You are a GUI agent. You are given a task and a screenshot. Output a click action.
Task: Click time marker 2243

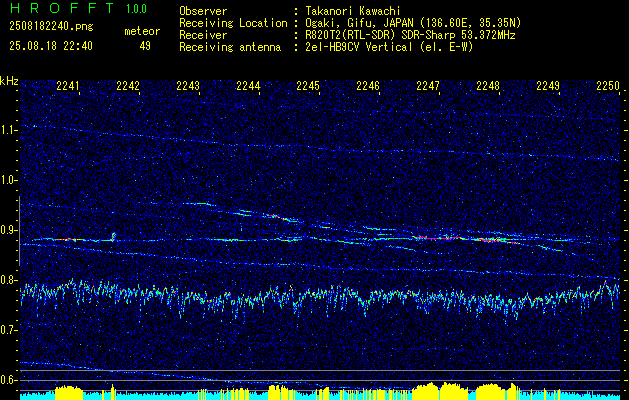(188, 86)
